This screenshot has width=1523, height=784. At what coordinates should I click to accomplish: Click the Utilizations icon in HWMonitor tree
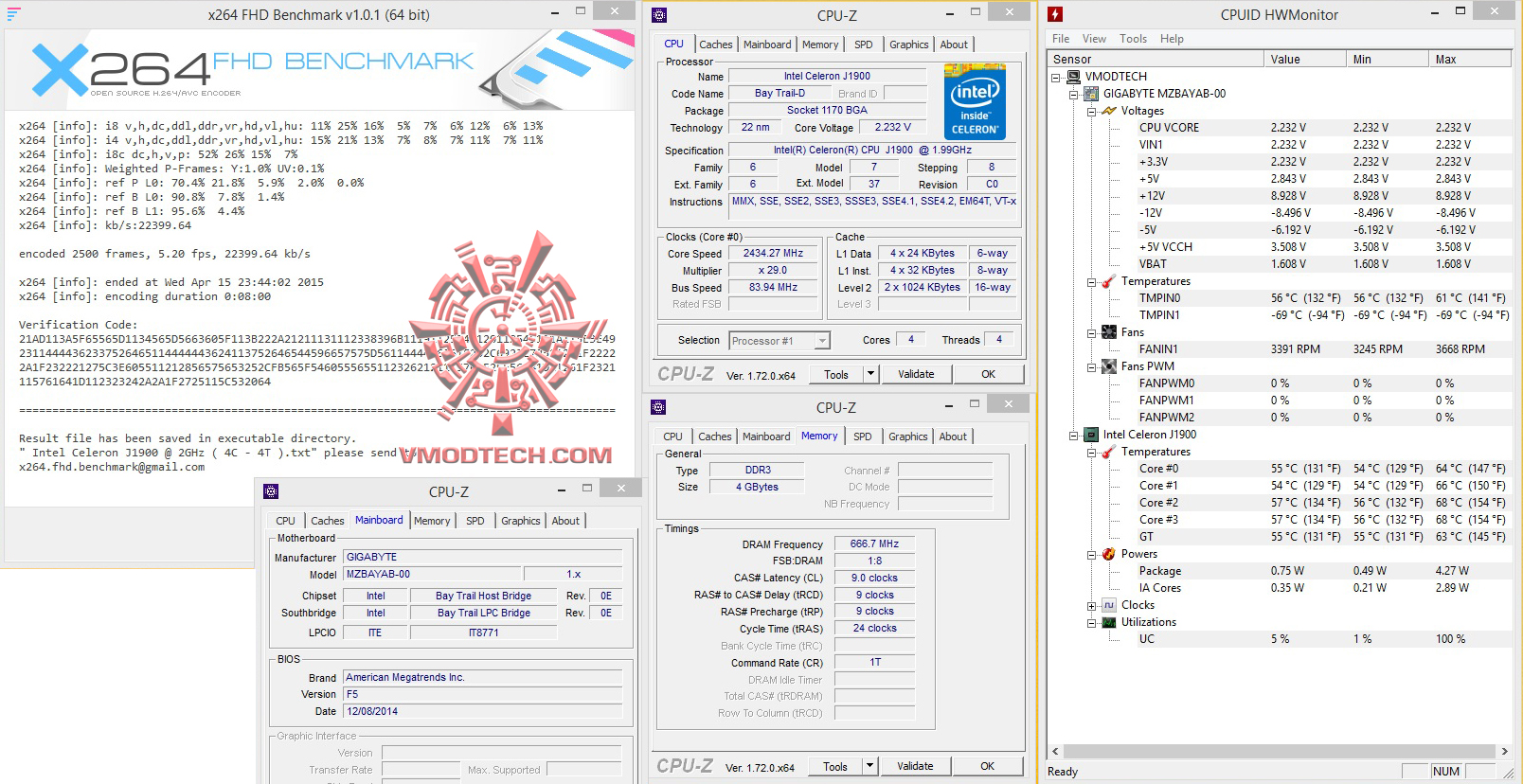pyautogui.click(x=1109, y=622)
